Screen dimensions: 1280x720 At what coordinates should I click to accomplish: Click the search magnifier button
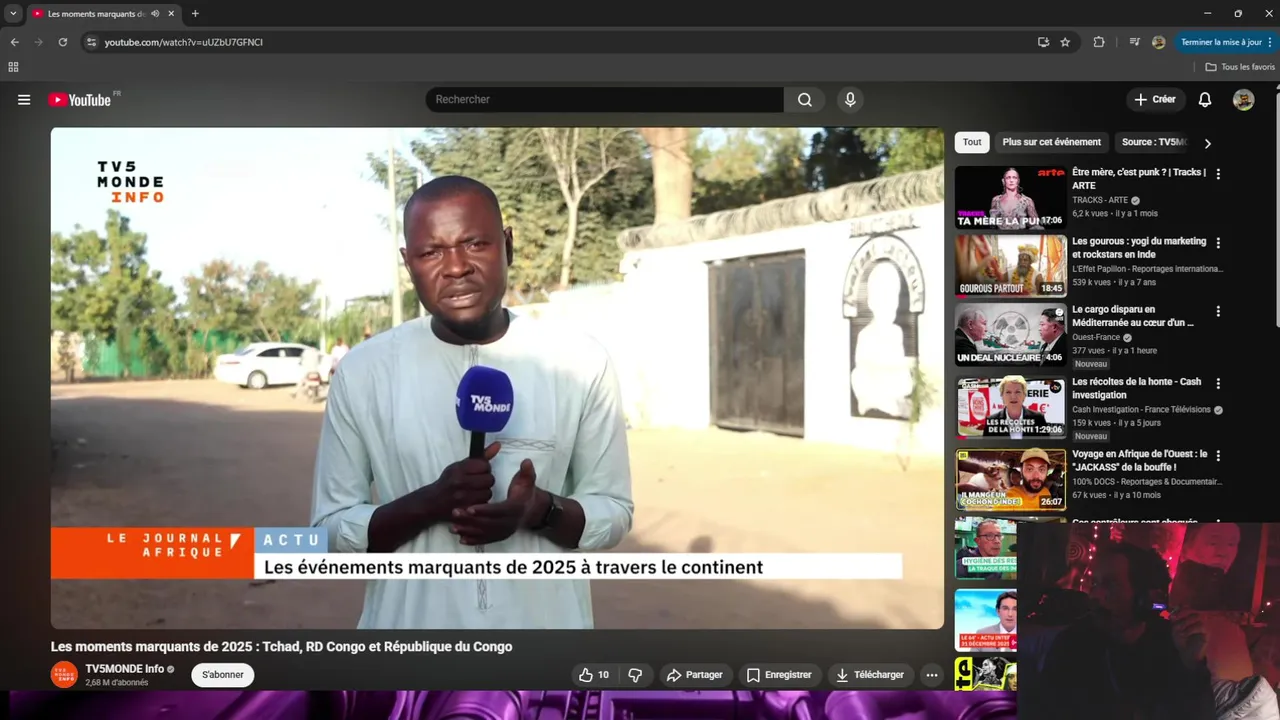(x=804, y=100)
